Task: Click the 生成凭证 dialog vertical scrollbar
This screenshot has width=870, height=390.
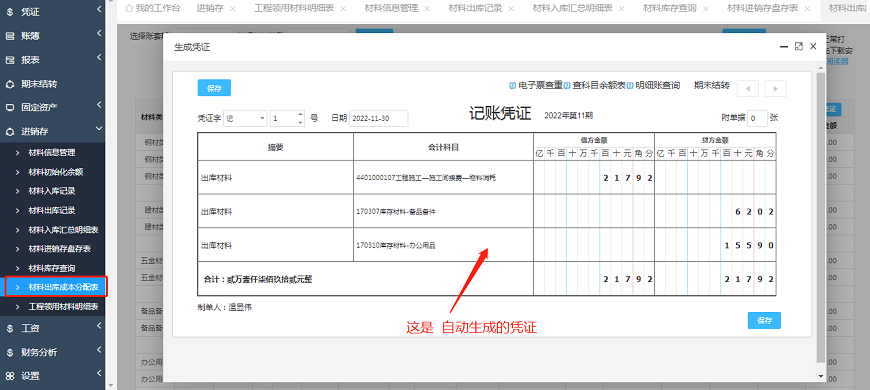Action: (x=821, y=216)
